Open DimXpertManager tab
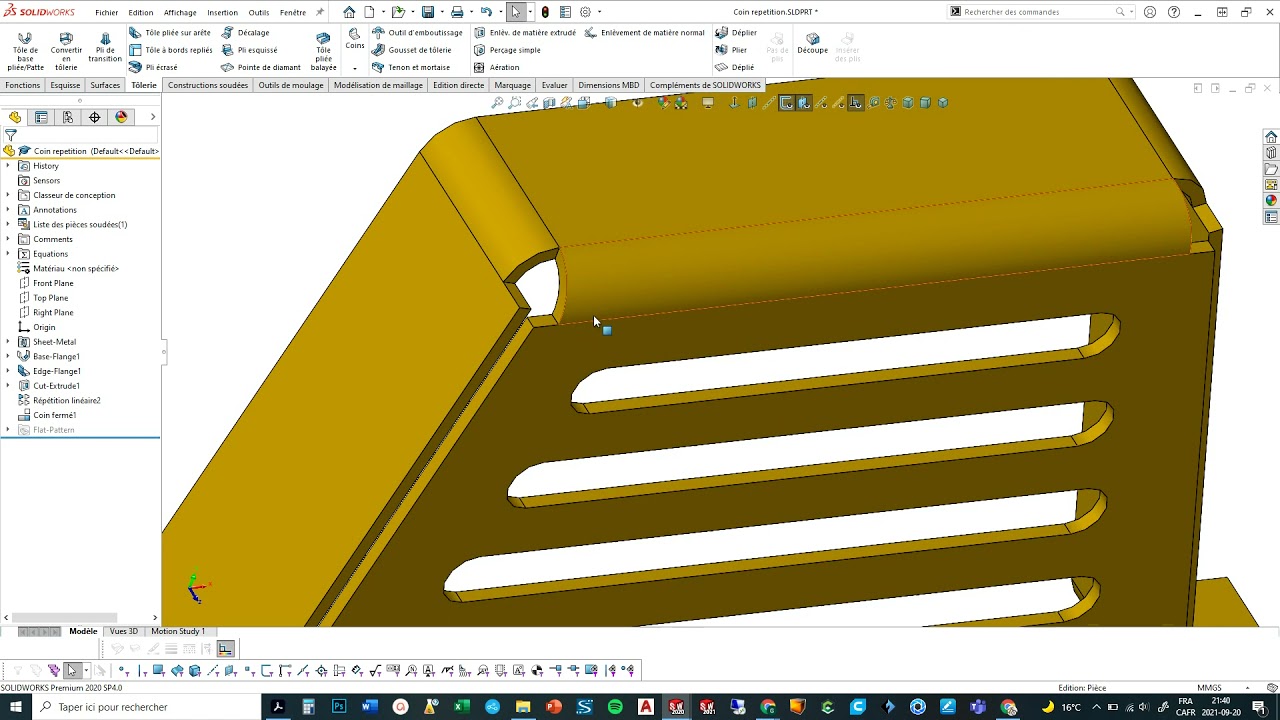The image size is (1280, 720). (95, 117)
